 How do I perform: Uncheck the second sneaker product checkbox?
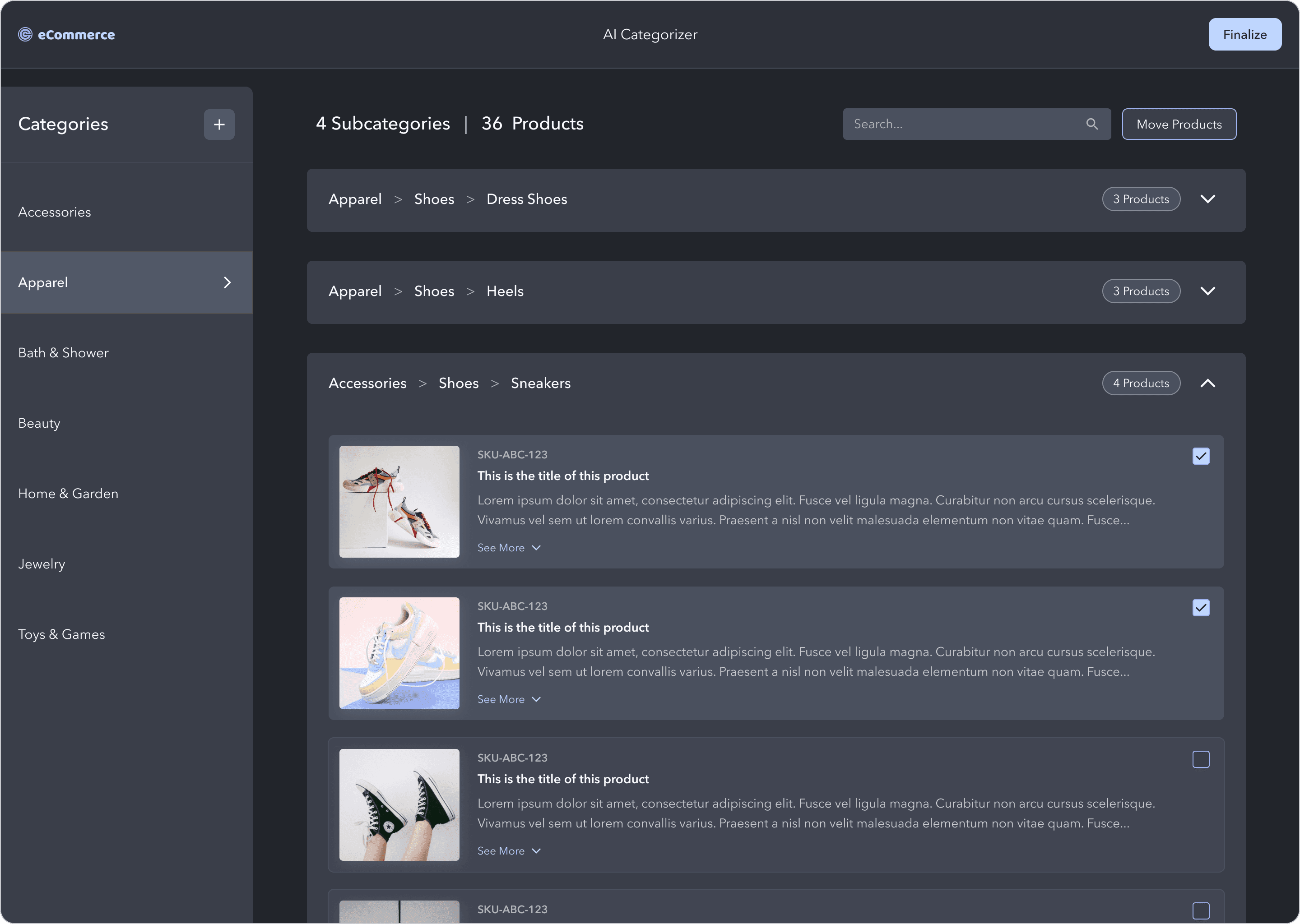(x=1200, y=608)
